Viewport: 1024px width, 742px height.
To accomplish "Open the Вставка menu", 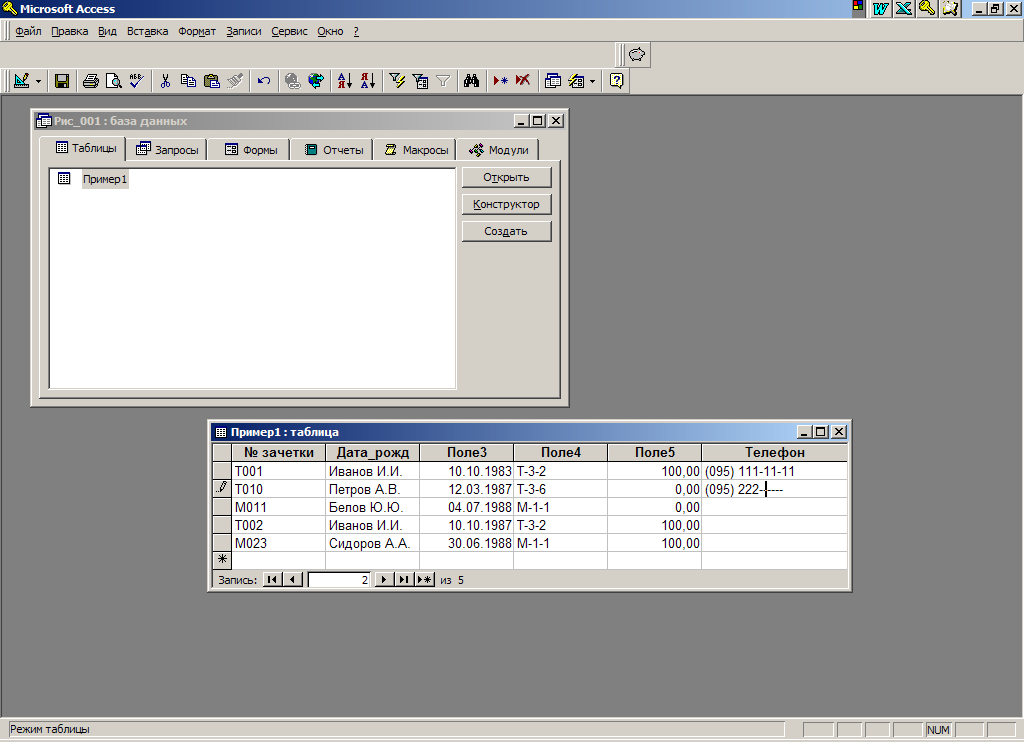I will click(x=147, y=31).
